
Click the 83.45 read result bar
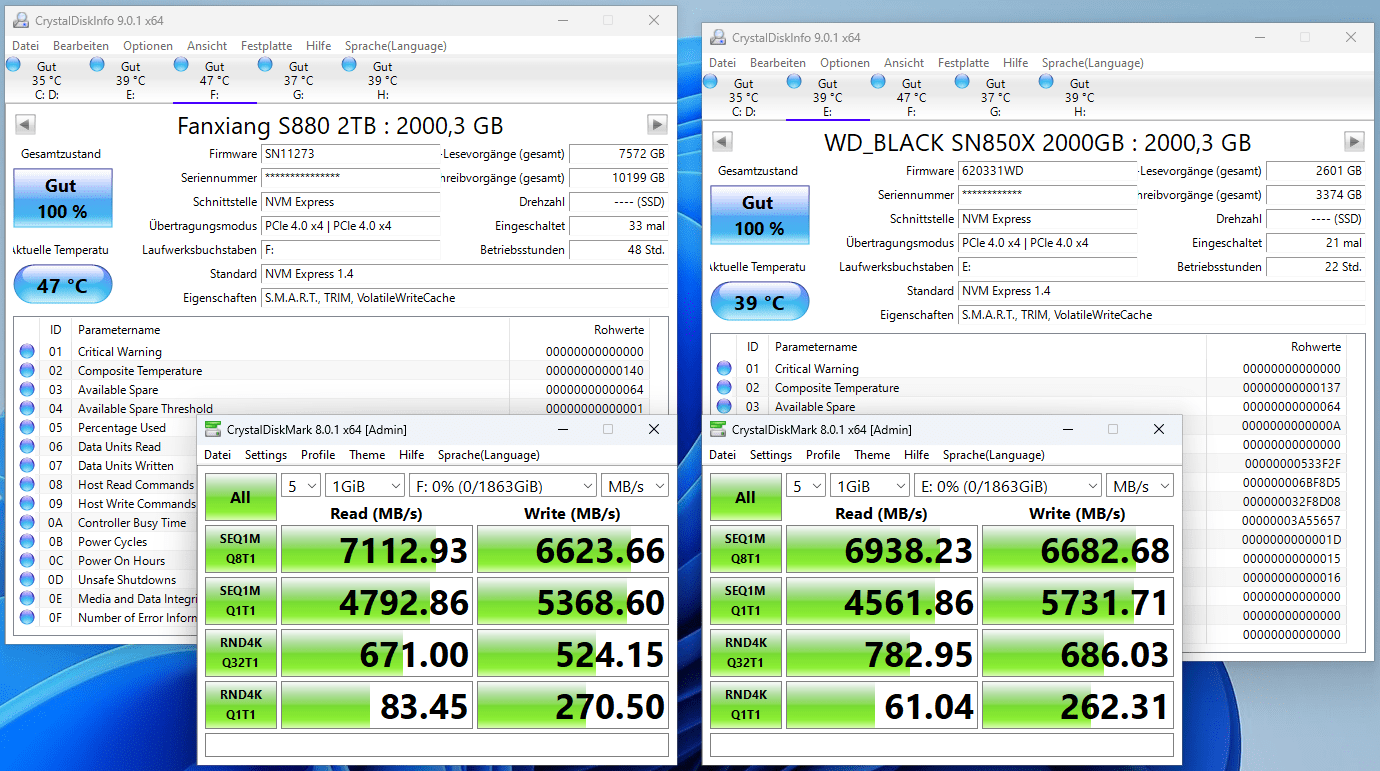click(377, 706)
